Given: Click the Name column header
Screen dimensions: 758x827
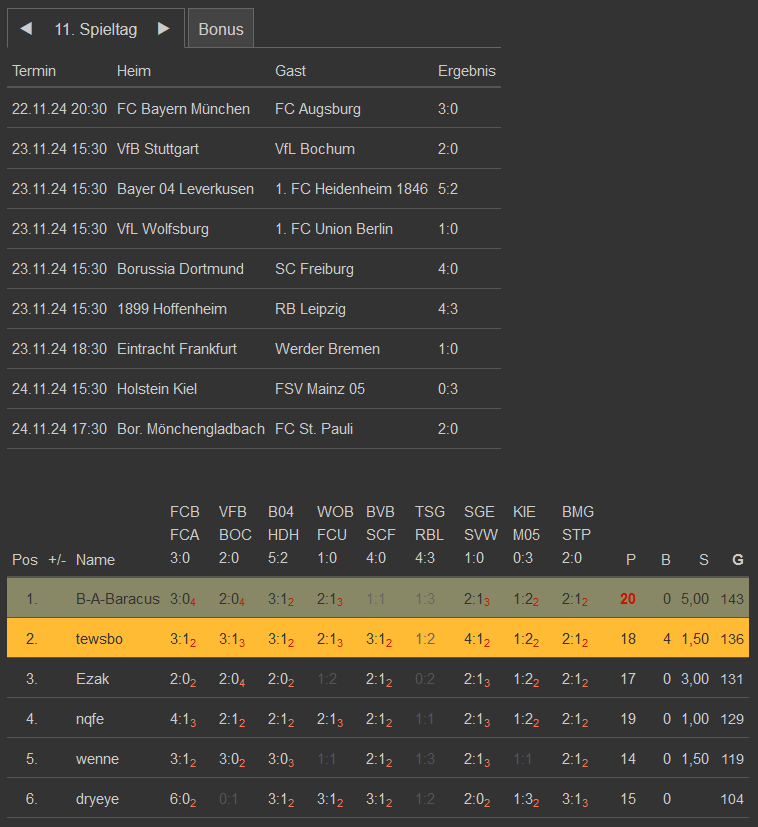Looking at the screenshot, I should [95, 560].
